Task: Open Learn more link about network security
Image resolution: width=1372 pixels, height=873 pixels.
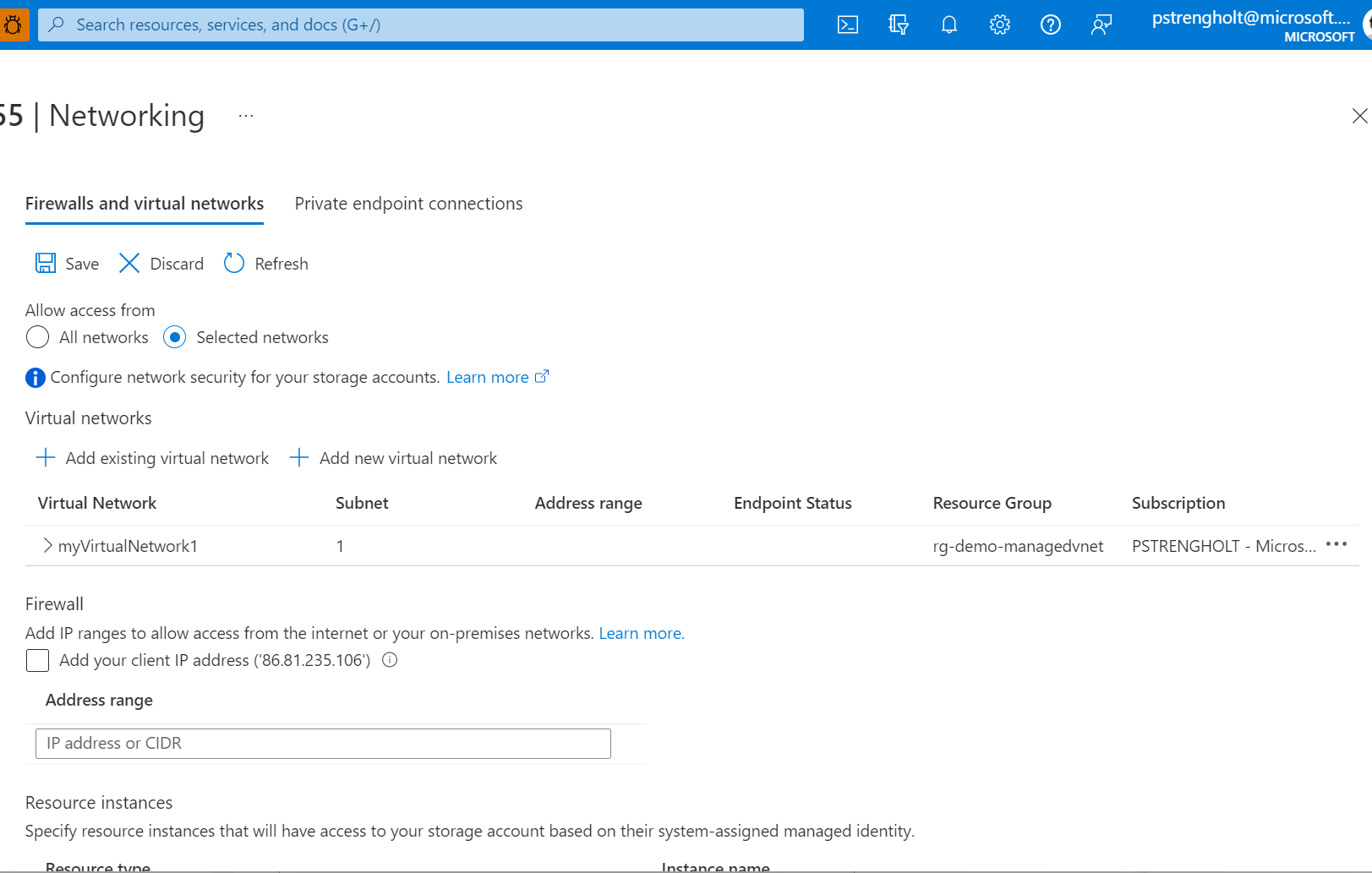Action: [497, 377]
